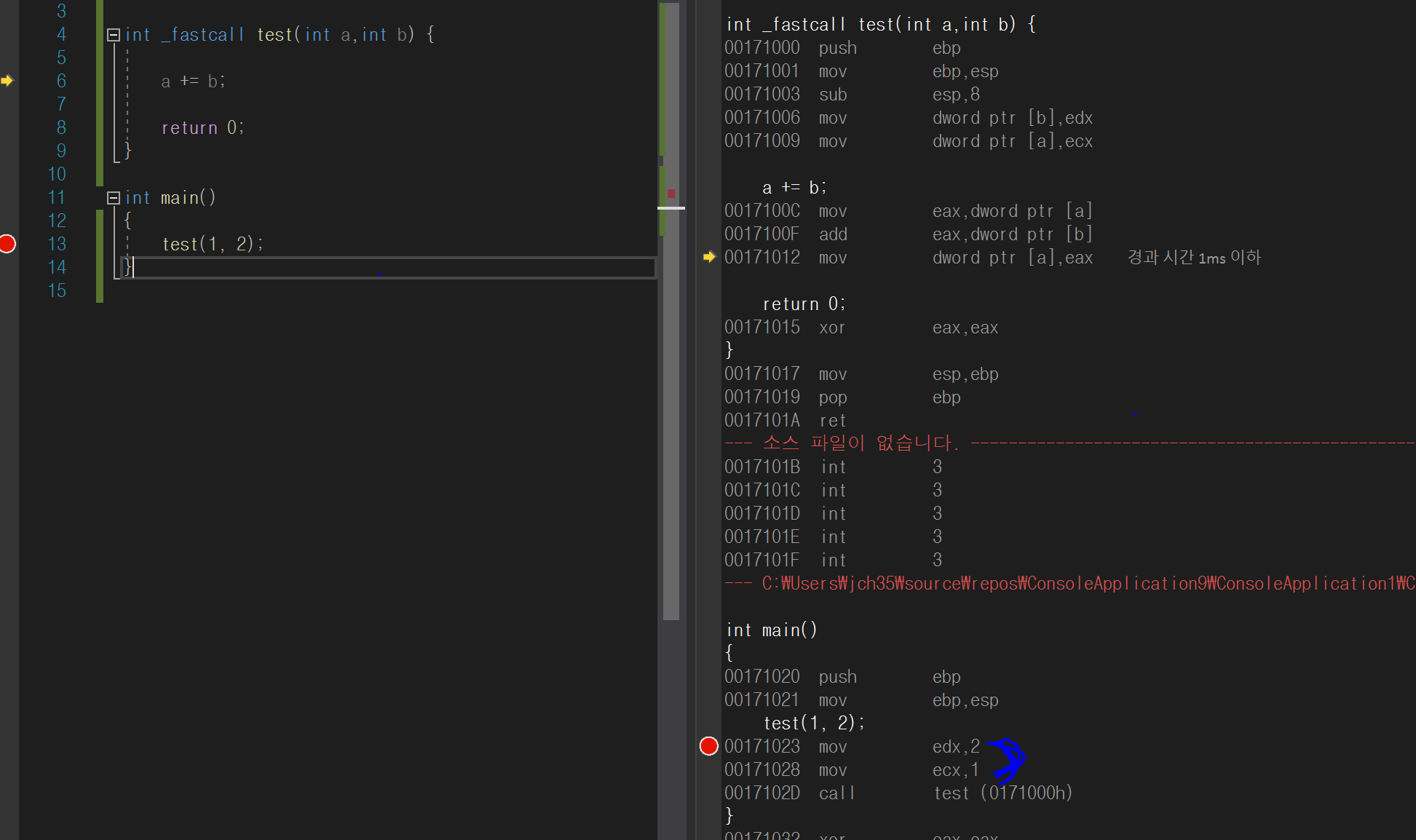Screen dimensions: 1416x840
Task: Click the red breakpoint mark in the scrollbar
Action: [671, 193]
